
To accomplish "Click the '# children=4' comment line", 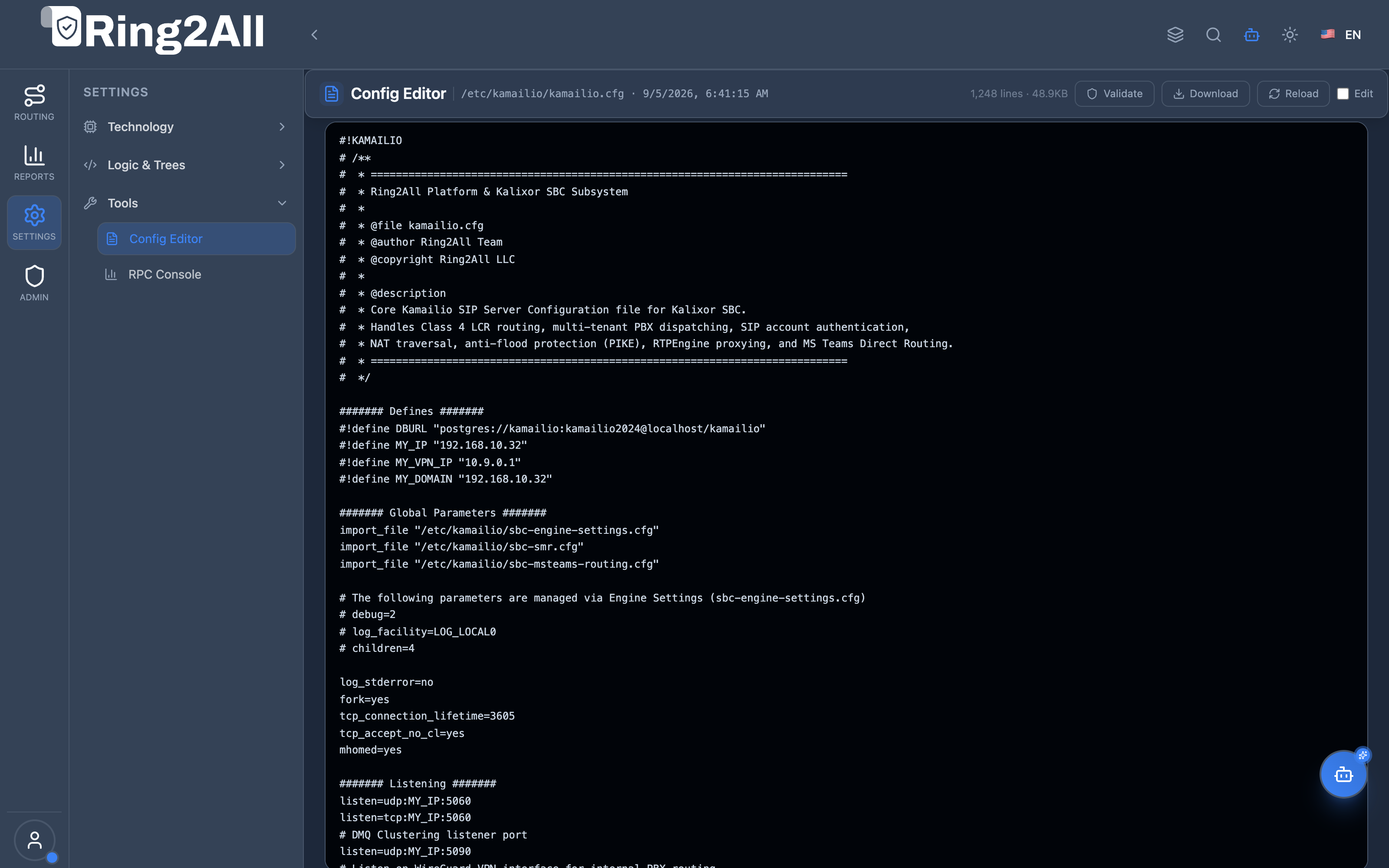I will pyautogui.click(x=376, y=649).
